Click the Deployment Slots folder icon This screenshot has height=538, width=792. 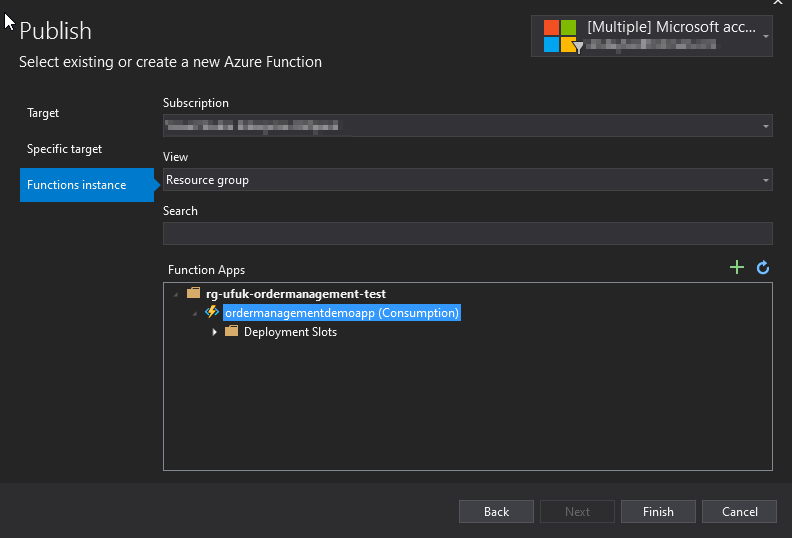tap(231, 331)
